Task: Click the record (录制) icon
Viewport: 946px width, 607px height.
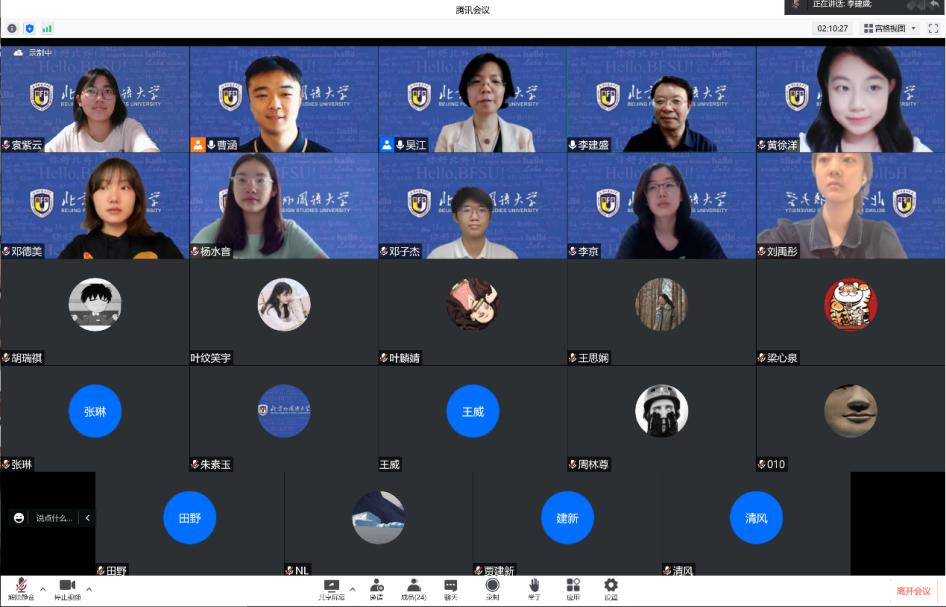Action: [492, 588]
